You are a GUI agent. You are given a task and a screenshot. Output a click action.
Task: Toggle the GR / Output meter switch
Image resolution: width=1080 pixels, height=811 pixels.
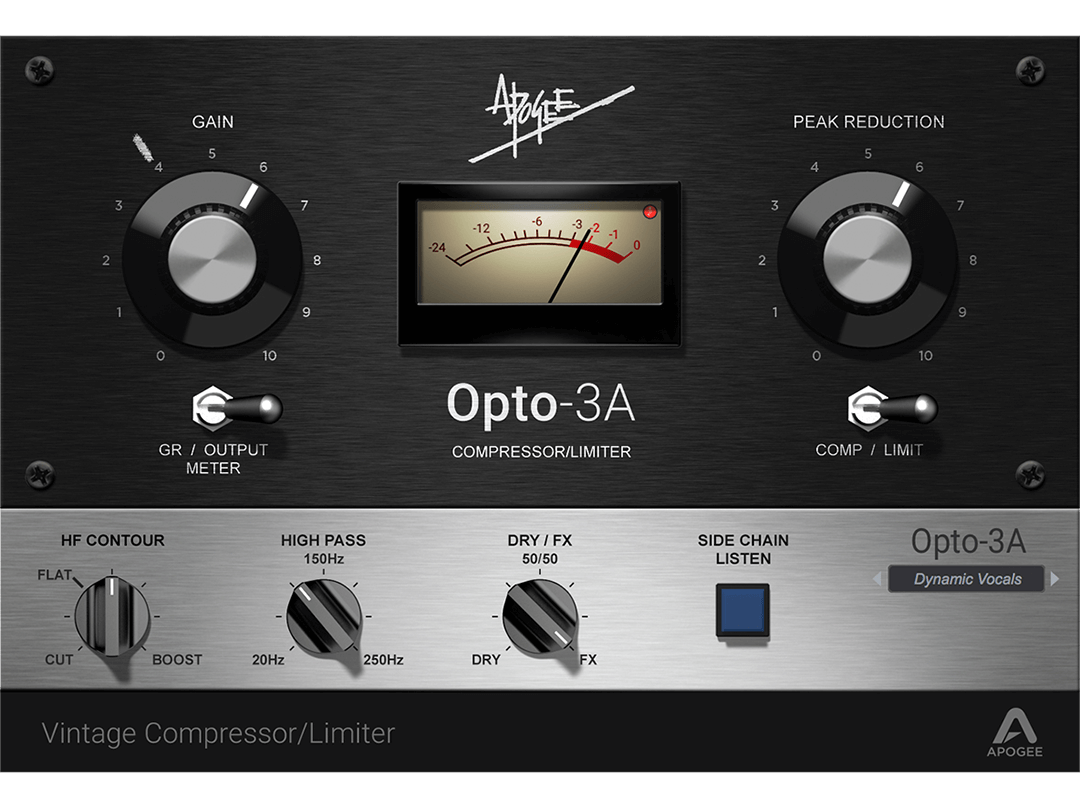[x=237, y=408]
